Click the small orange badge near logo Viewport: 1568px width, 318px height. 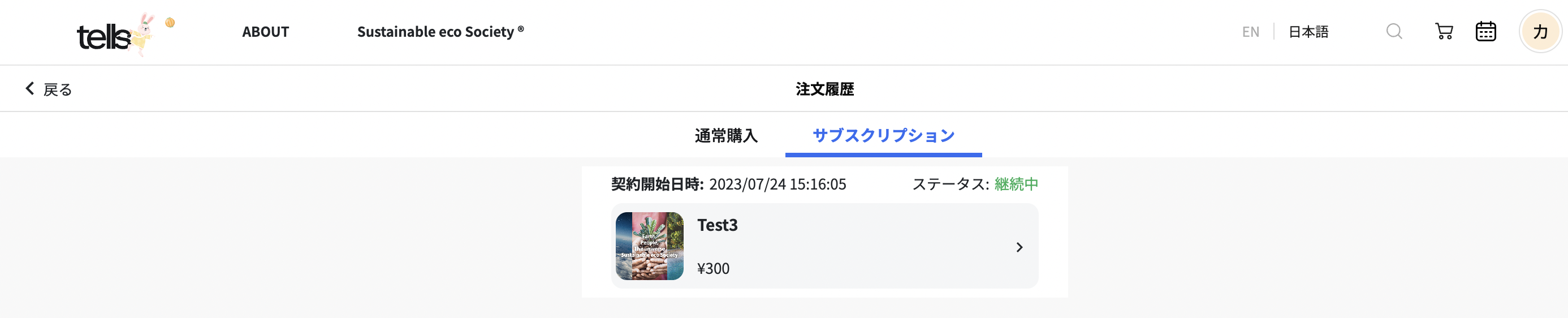click(x=170, y=23)
